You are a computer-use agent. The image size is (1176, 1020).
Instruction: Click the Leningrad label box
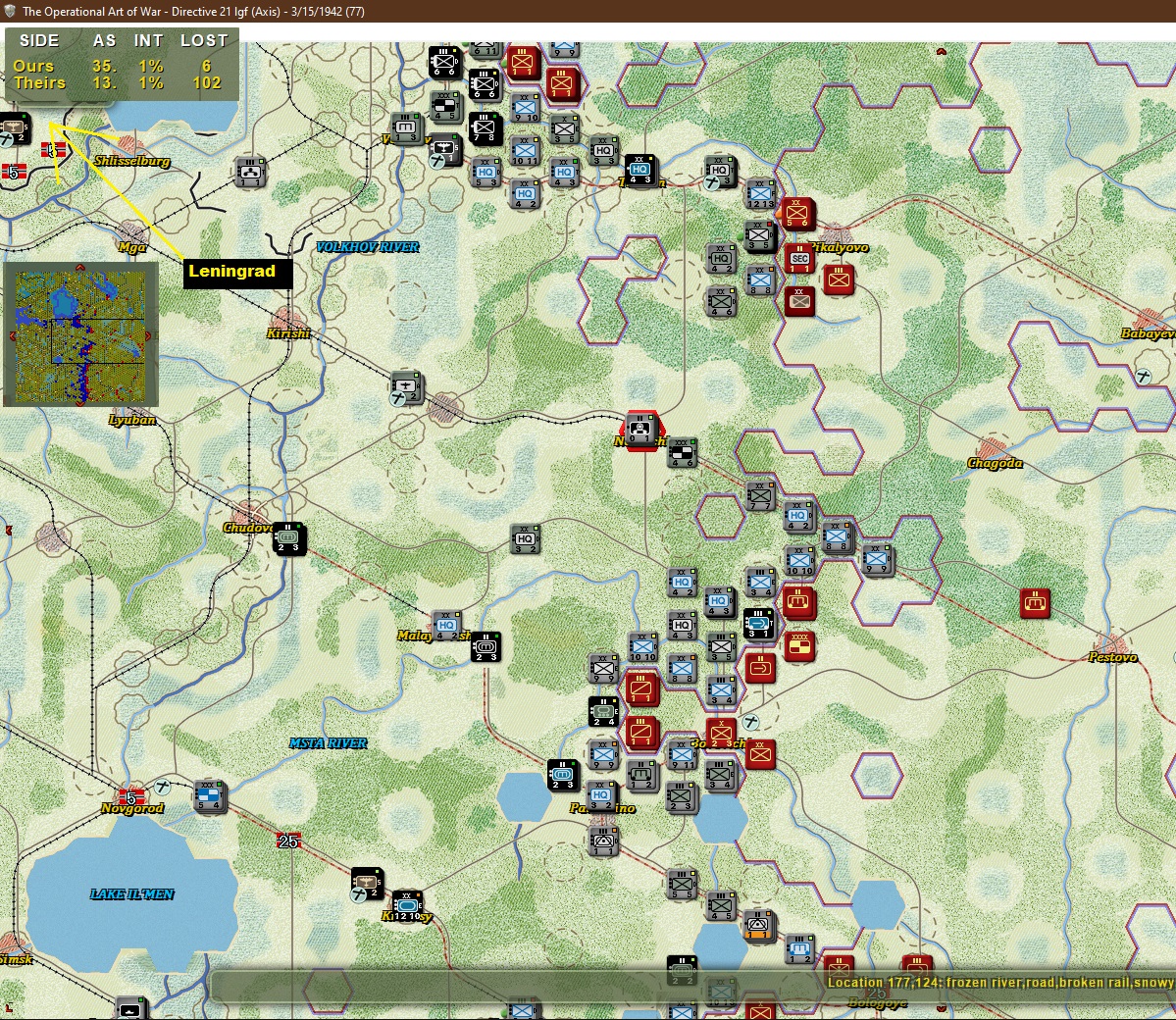pyautogui.click(x=237, y=273)
